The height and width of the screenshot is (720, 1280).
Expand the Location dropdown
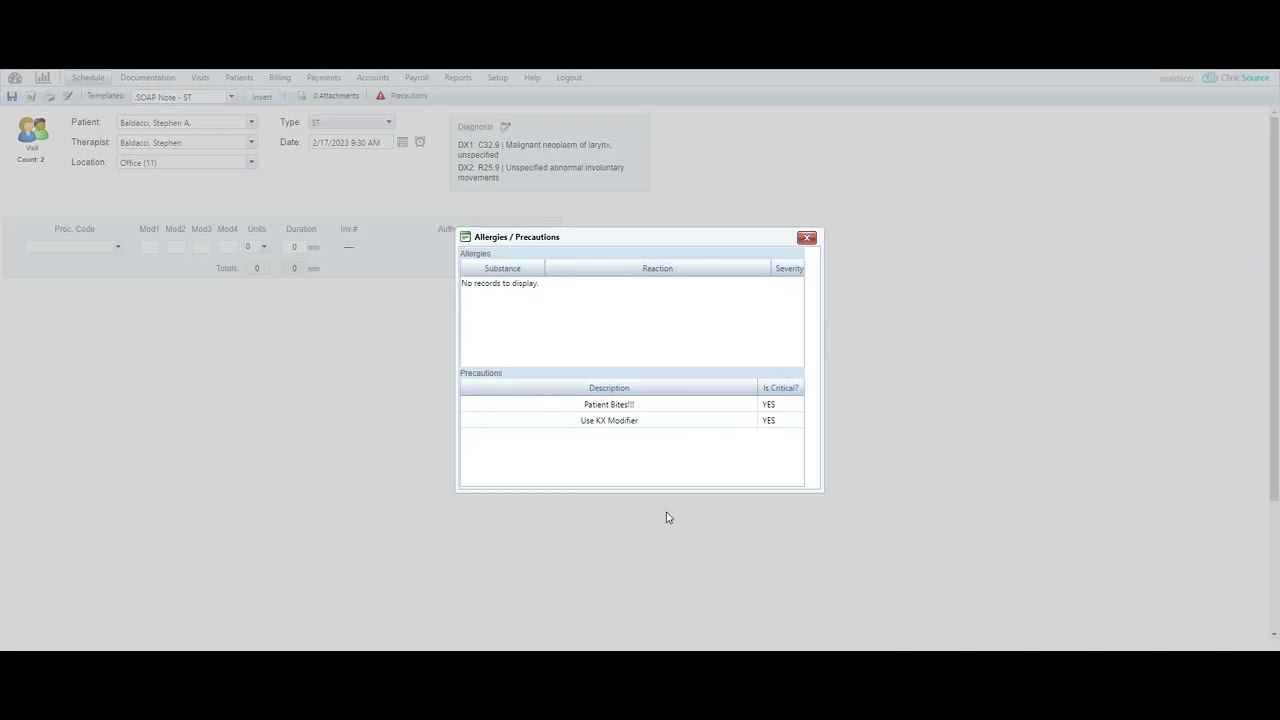pos(251,162)
